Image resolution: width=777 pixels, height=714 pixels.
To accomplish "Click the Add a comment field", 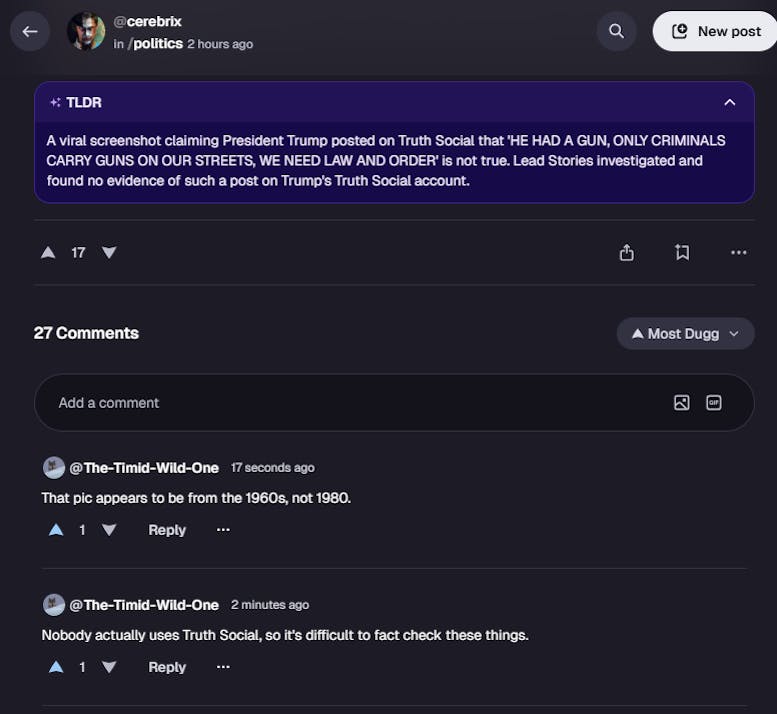I will coord(350,403).
